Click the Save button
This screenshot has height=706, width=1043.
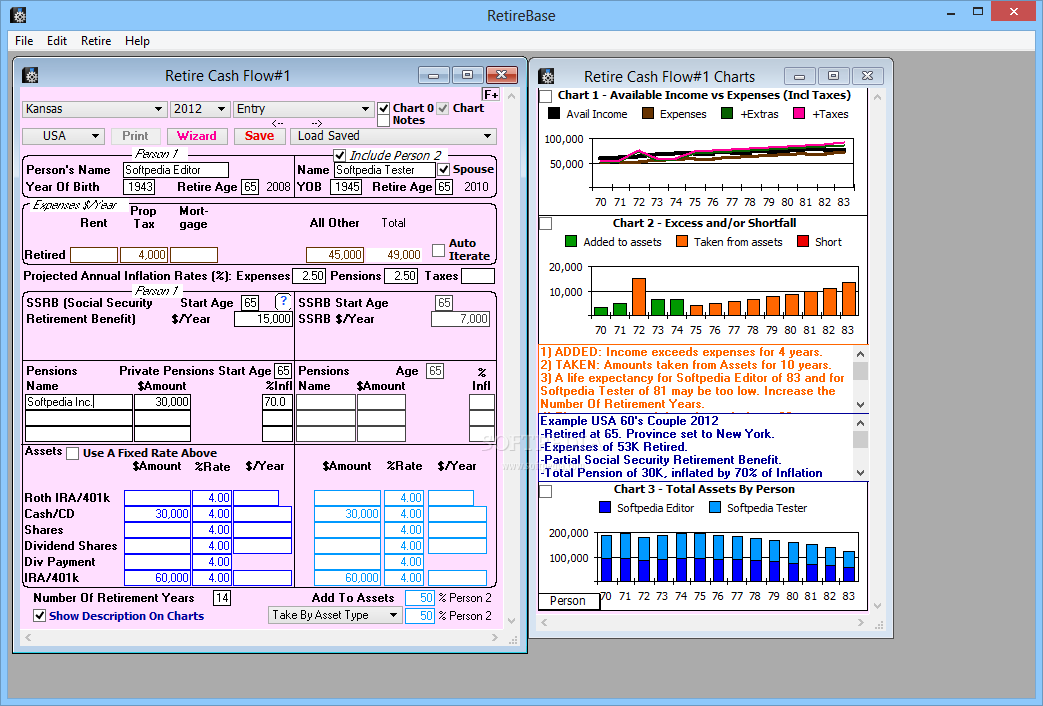pyautogui.click(x=259, y=136)
